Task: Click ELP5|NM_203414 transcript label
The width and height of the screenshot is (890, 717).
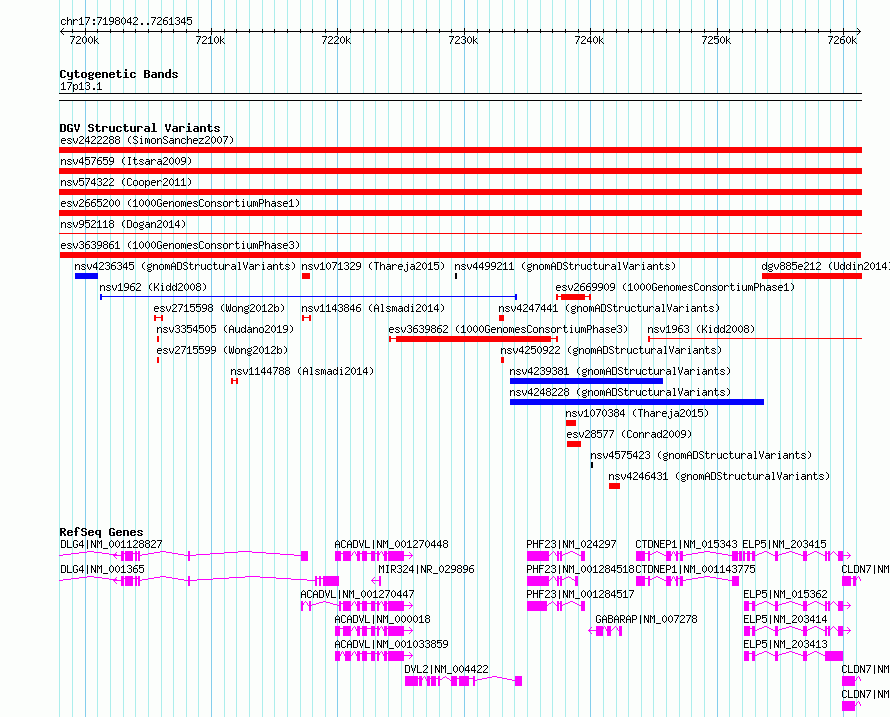Action: [786, 619]
